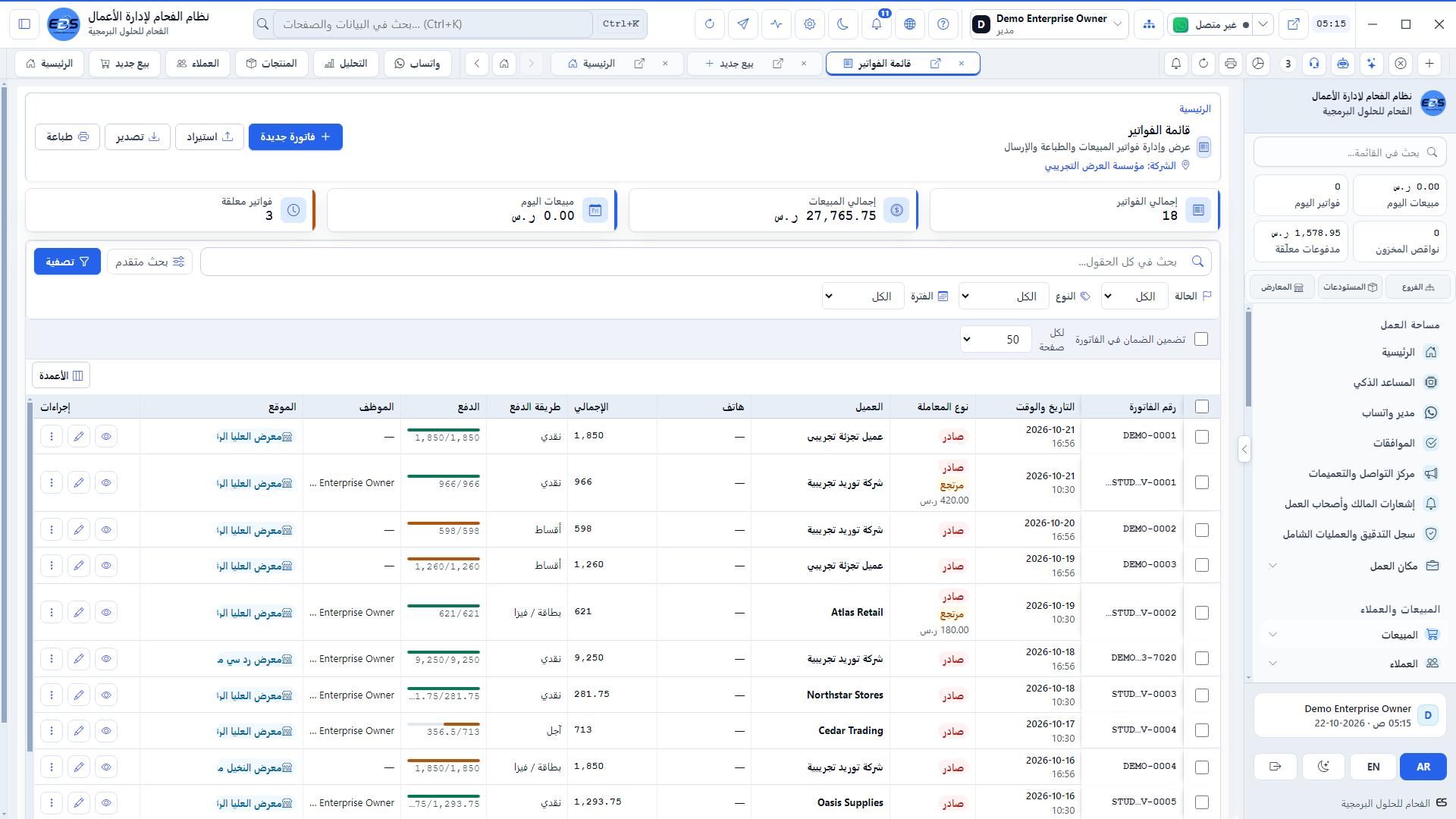
Task: Switch to the الرئيسية open tab
Action: click(x=617, y=64)
